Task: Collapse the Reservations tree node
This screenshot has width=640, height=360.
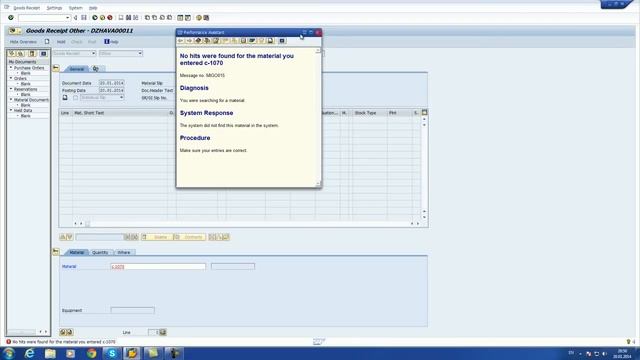Action: [11, 89]
